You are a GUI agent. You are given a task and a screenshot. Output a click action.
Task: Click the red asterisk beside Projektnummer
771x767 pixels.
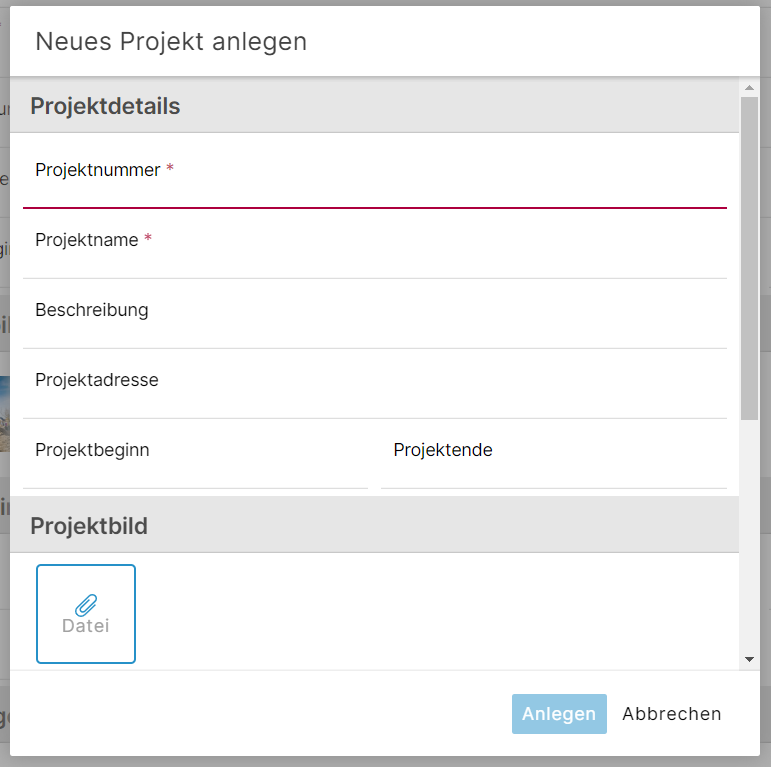pyautogui.click(x=170, y=168)
